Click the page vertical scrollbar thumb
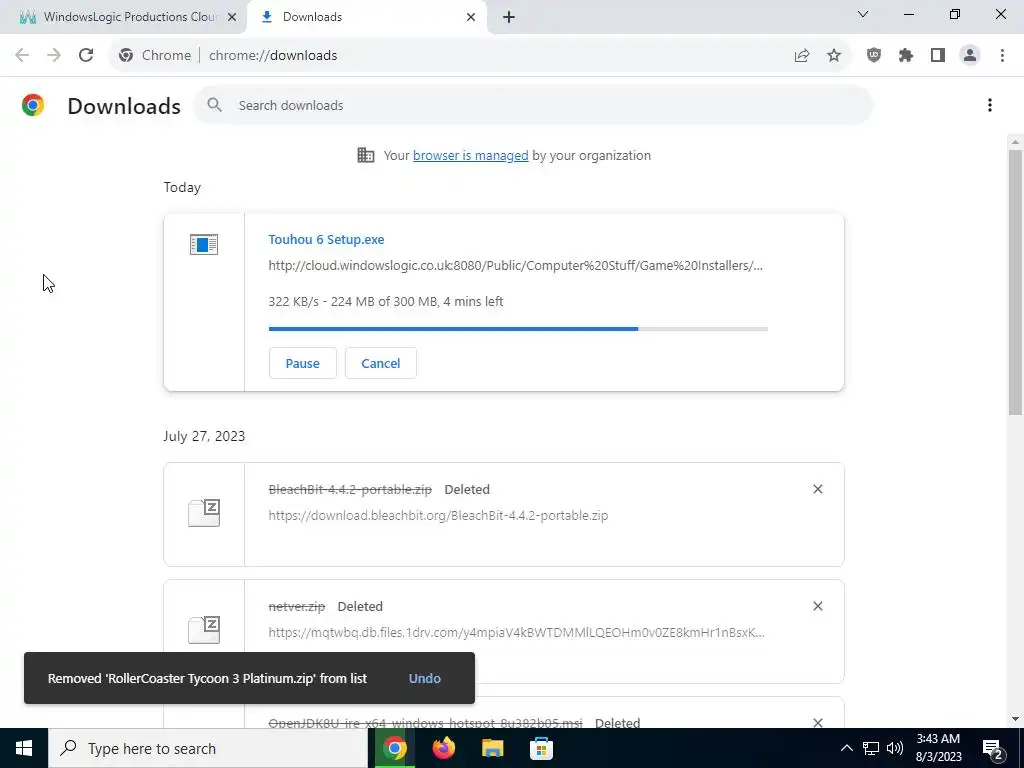 click(x=1015, y=282)
